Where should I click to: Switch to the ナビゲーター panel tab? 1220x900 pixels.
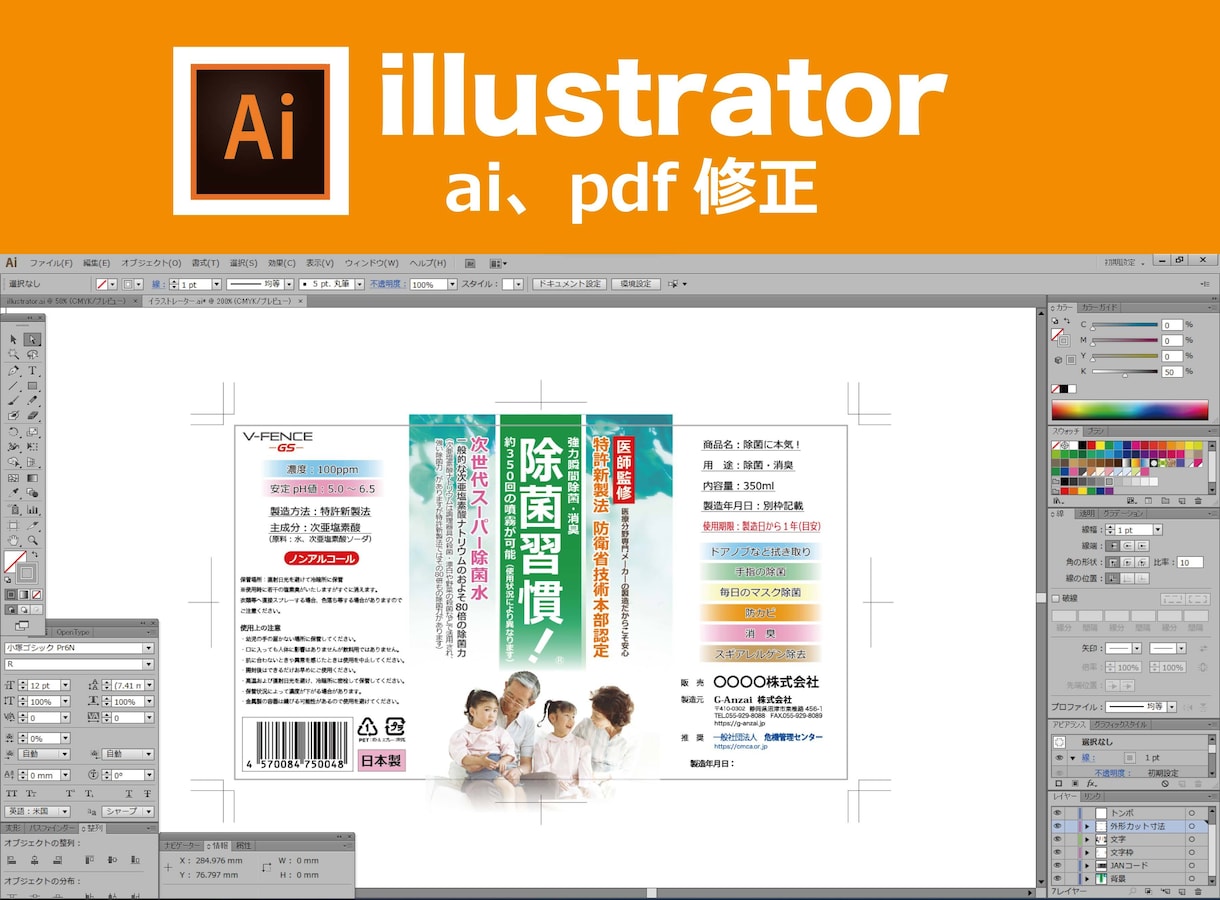182,845
